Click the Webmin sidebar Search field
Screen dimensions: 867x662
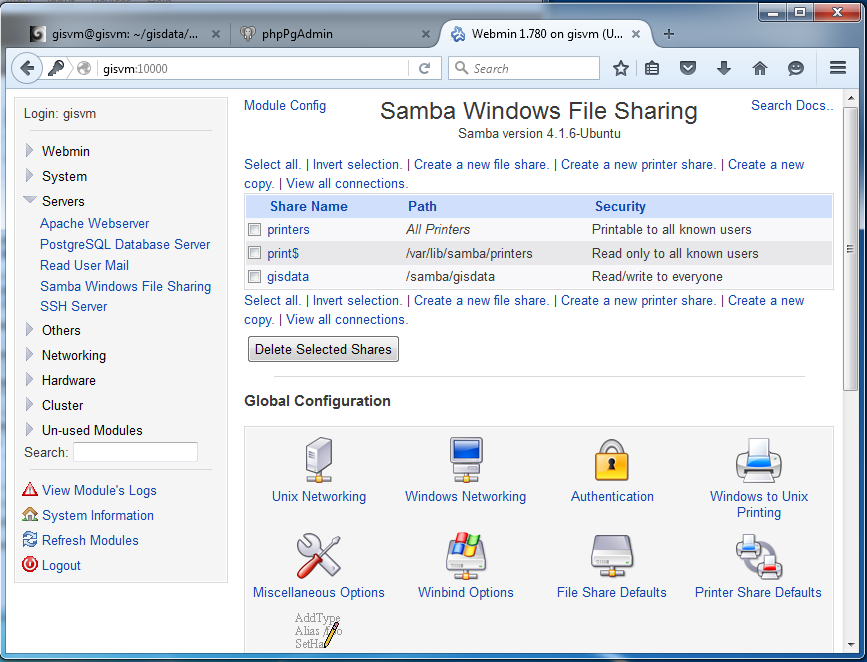[135, 452]
